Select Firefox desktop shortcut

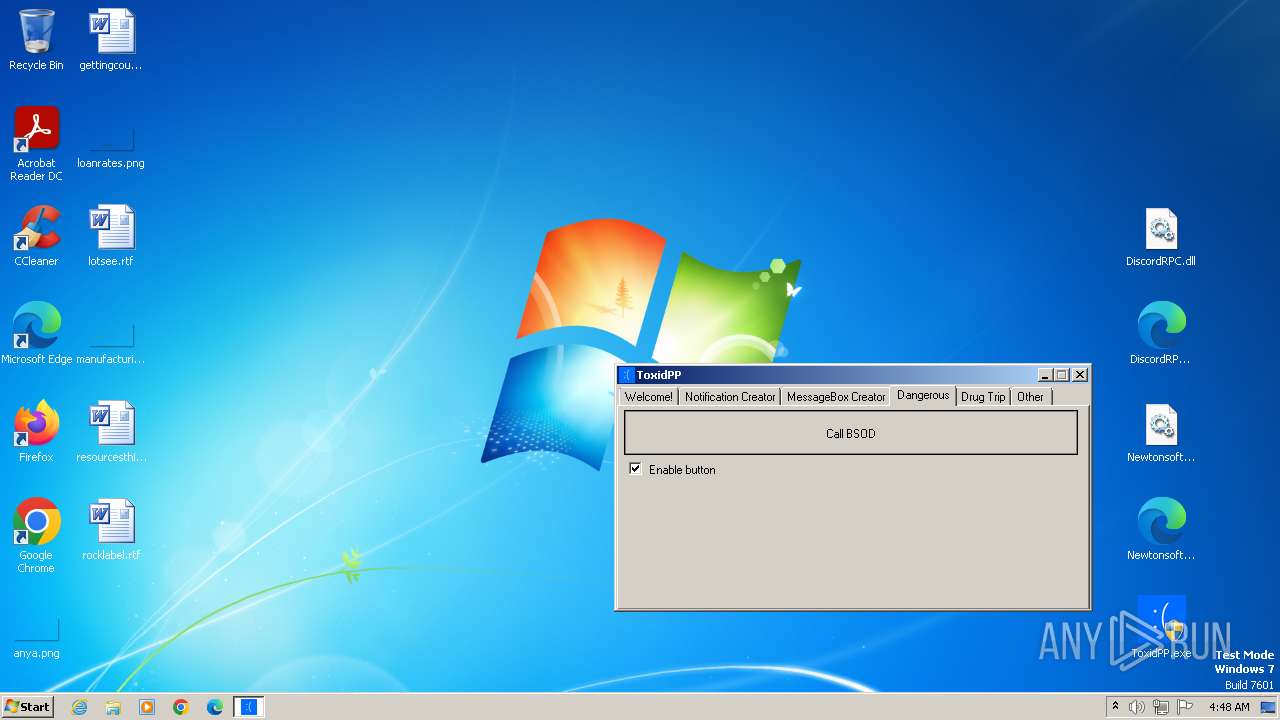click(x=36, y=432)
